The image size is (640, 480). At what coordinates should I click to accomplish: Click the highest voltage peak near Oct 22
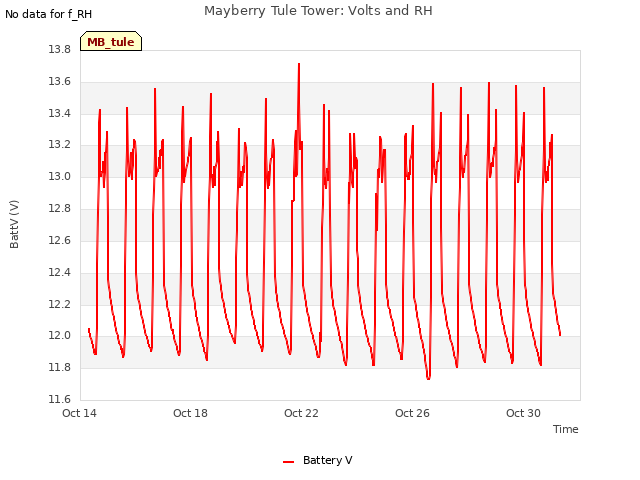pos(299,64)
